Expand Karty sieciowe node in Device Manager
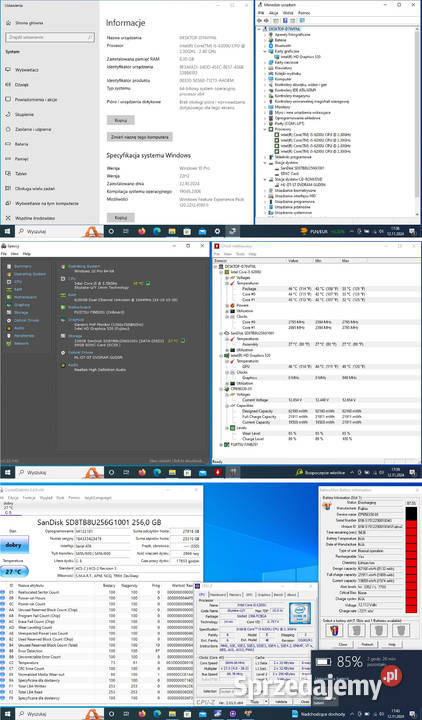The width and height of the screenshot is (422, 720). tap(265, 62)
